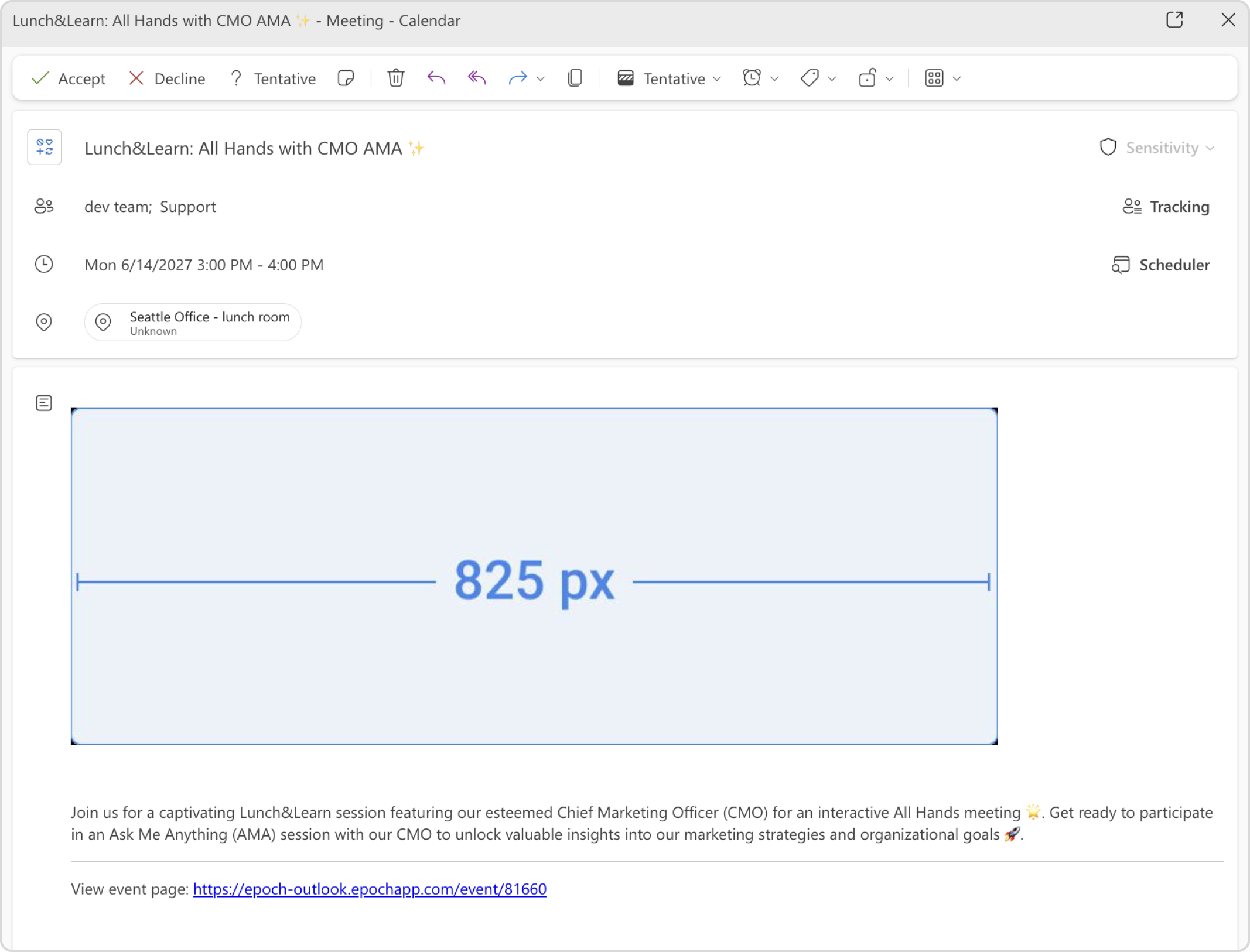Click the event category icon beside title
Viewport: 1250px width, 952px height.
click(x=45, y=147)
